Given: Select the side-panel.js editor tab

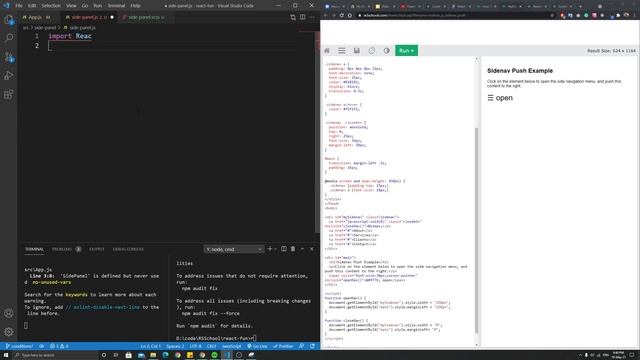Looking at the screenshot, I should [89, 17].
